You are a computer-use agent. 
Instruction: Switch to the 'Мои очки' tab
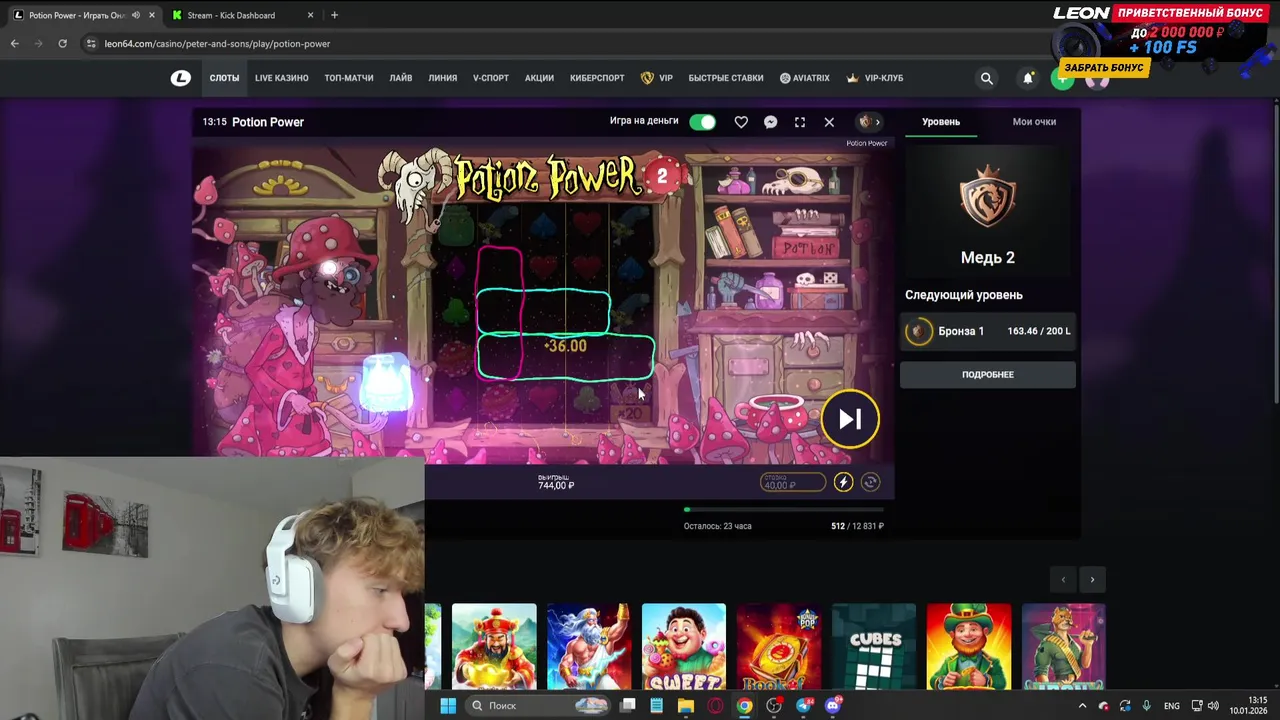1034,122
